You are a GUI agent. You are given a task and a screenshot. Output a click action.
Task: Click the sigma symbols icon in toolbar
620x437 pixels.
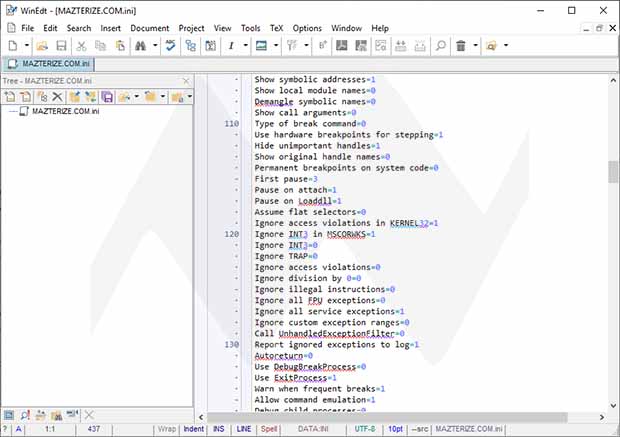tap(210, 45)
